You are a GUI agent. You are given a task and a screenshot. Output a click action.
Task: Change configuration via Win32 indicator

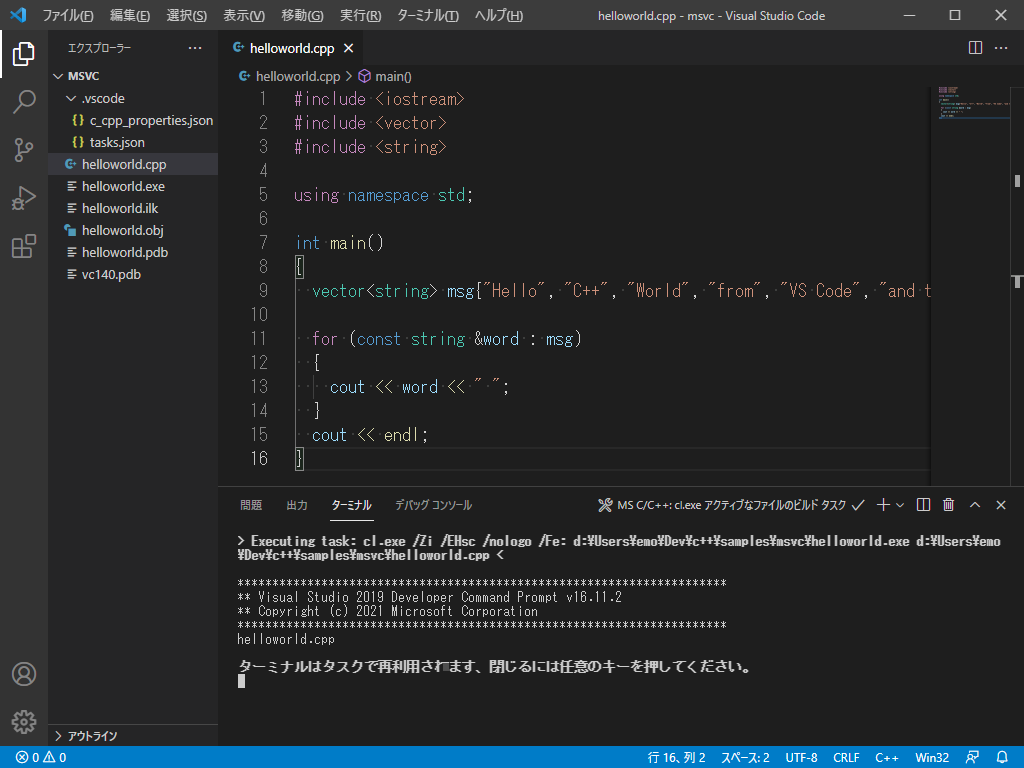[932, 758]
